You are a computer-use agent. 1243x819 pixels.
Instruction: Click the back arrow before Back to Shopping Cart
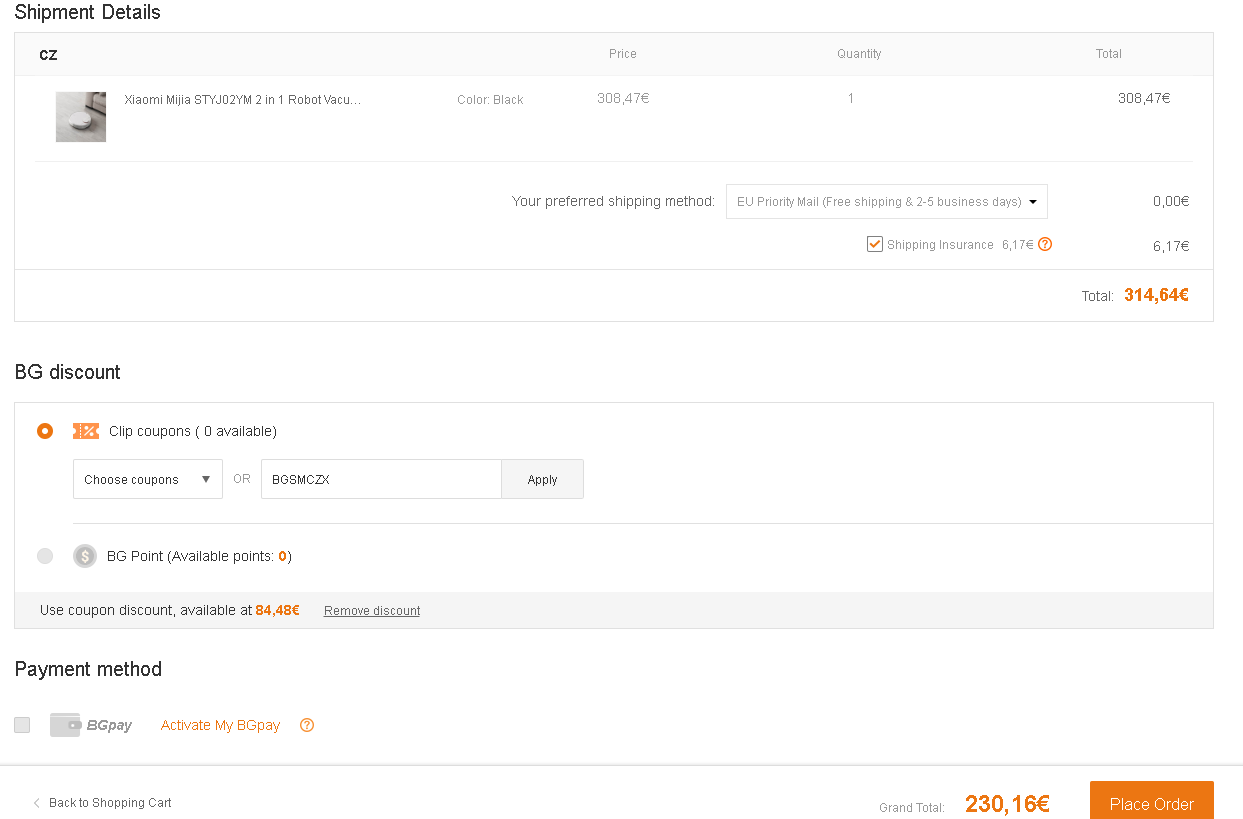coord(37,803)
